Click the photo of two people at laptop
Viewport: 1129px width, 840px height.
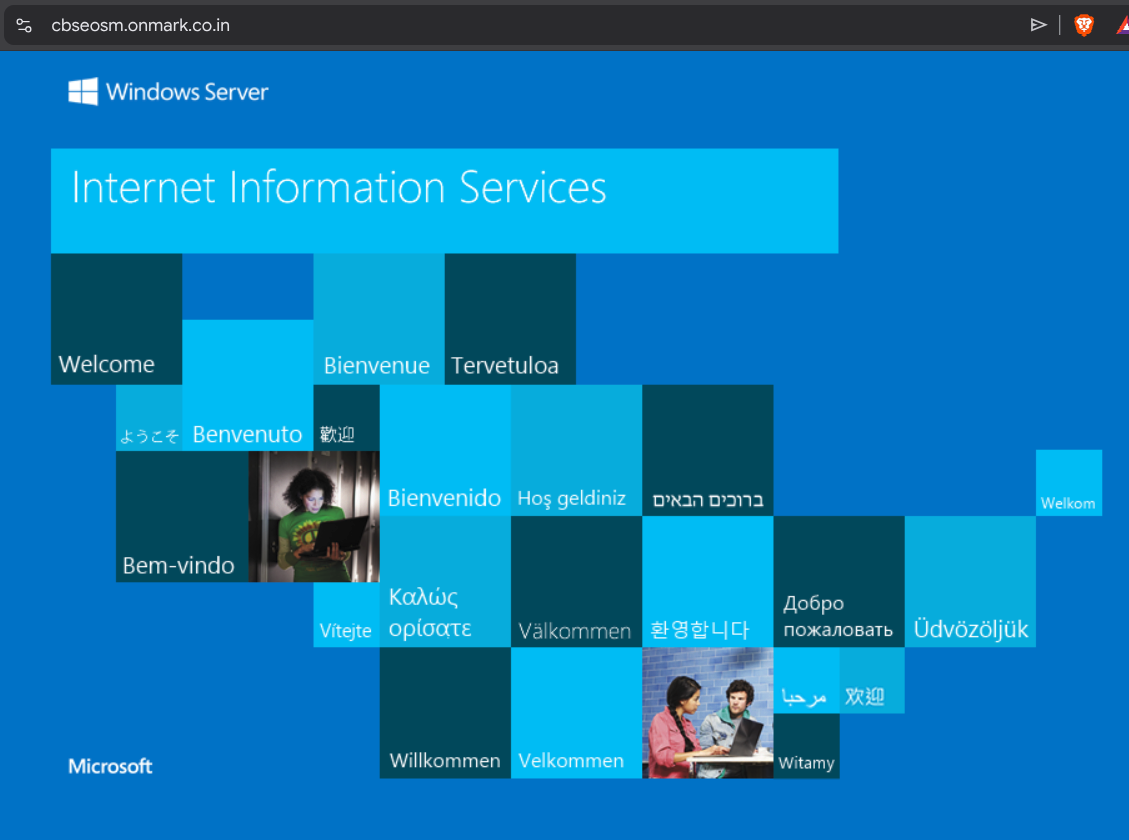(708, 713)
